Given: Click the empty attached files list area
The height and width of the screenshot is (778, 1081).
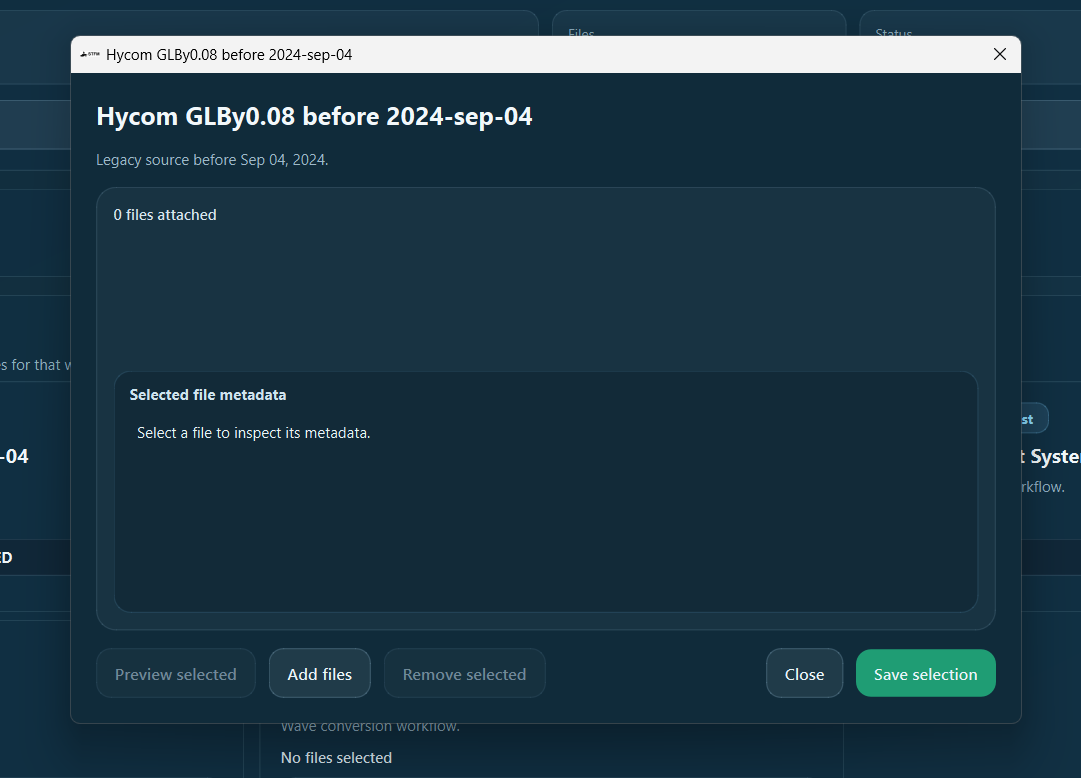Looking at the screenshot, I should (x=545, y=297).
